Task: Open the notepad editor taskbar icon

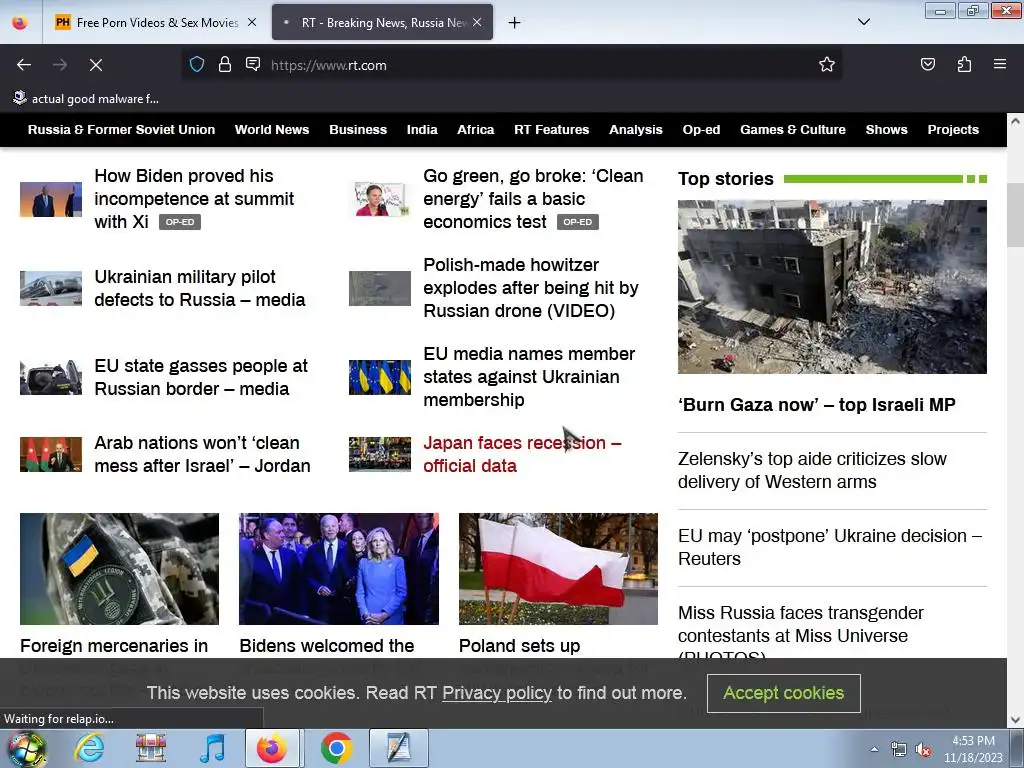Action: tap(398, 748)
